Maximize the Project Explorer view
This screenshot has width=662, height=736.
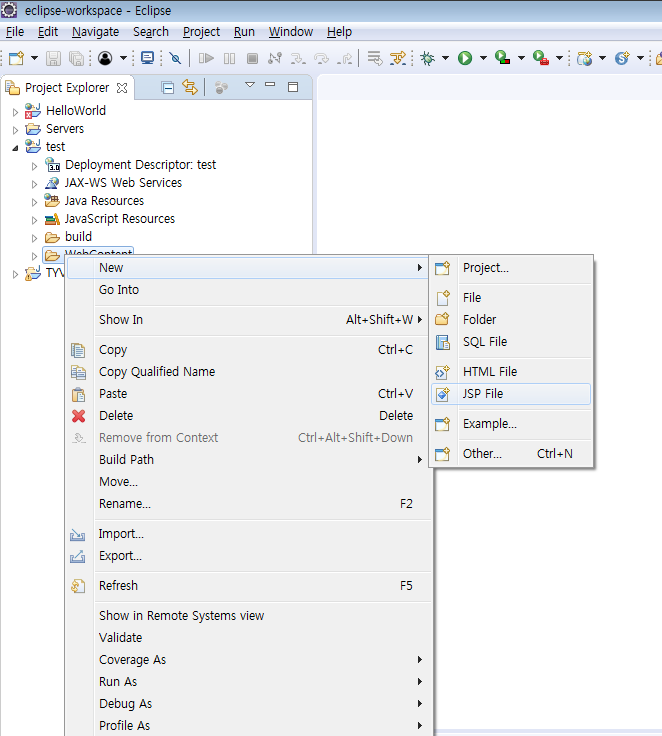point(293,87)
